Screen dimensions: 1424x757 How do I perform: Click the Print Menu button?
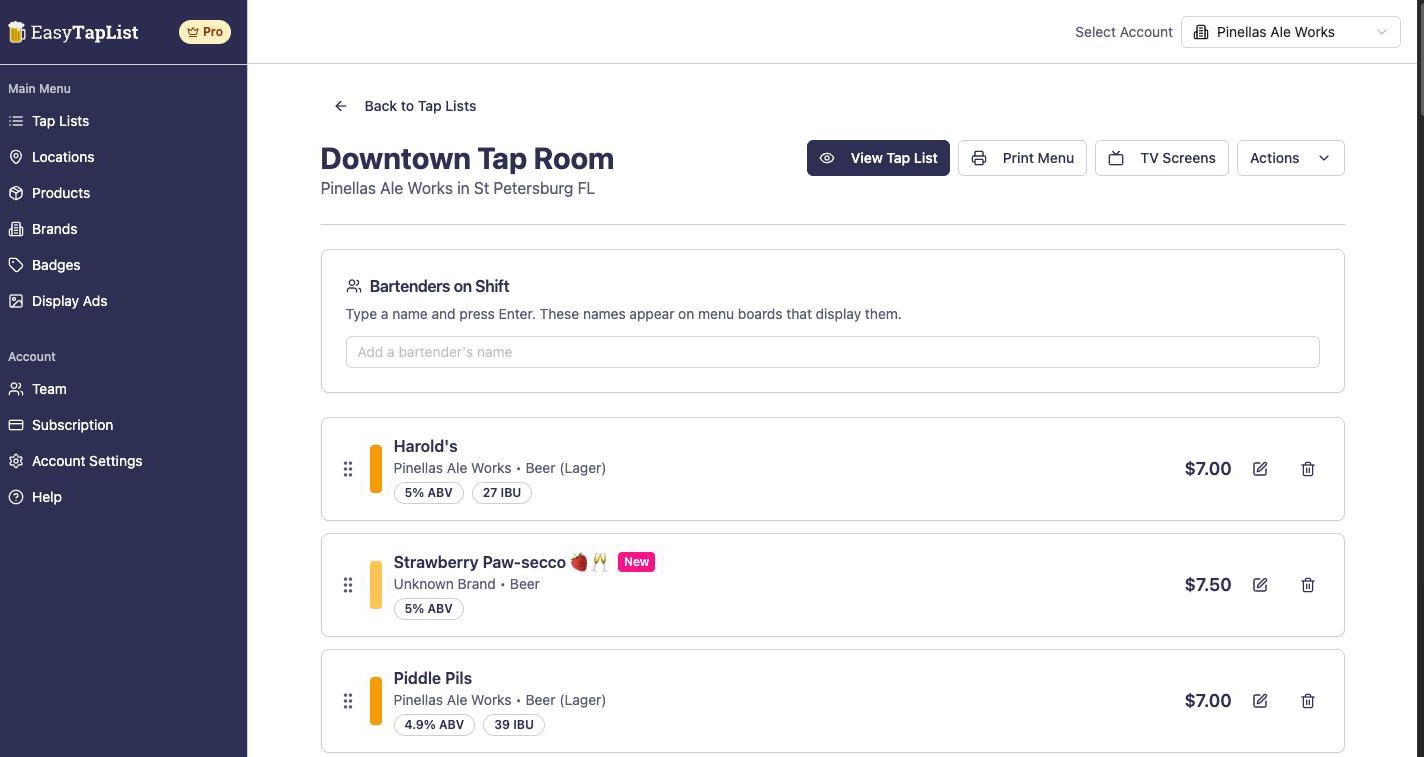click(1022, 158)
